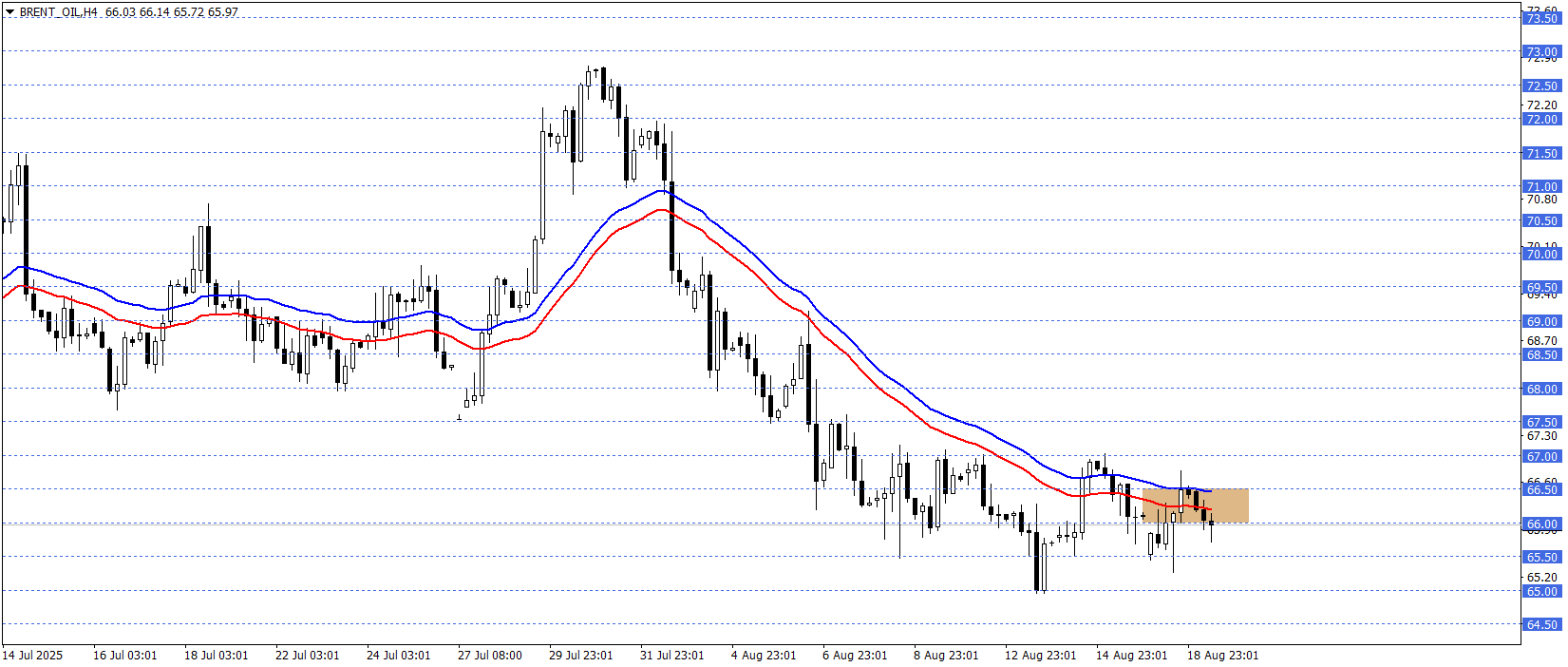Click the 8 Aug 23:01 time label

pos(946,656)
